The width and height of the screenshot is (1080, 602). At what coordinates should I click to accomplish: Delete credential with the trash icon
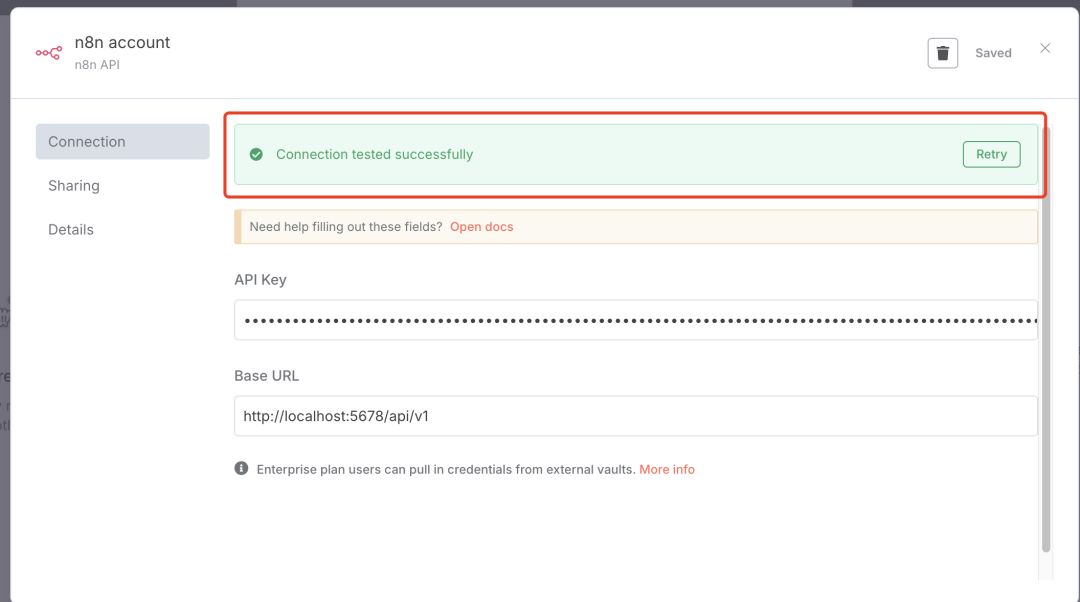point(942,53)
